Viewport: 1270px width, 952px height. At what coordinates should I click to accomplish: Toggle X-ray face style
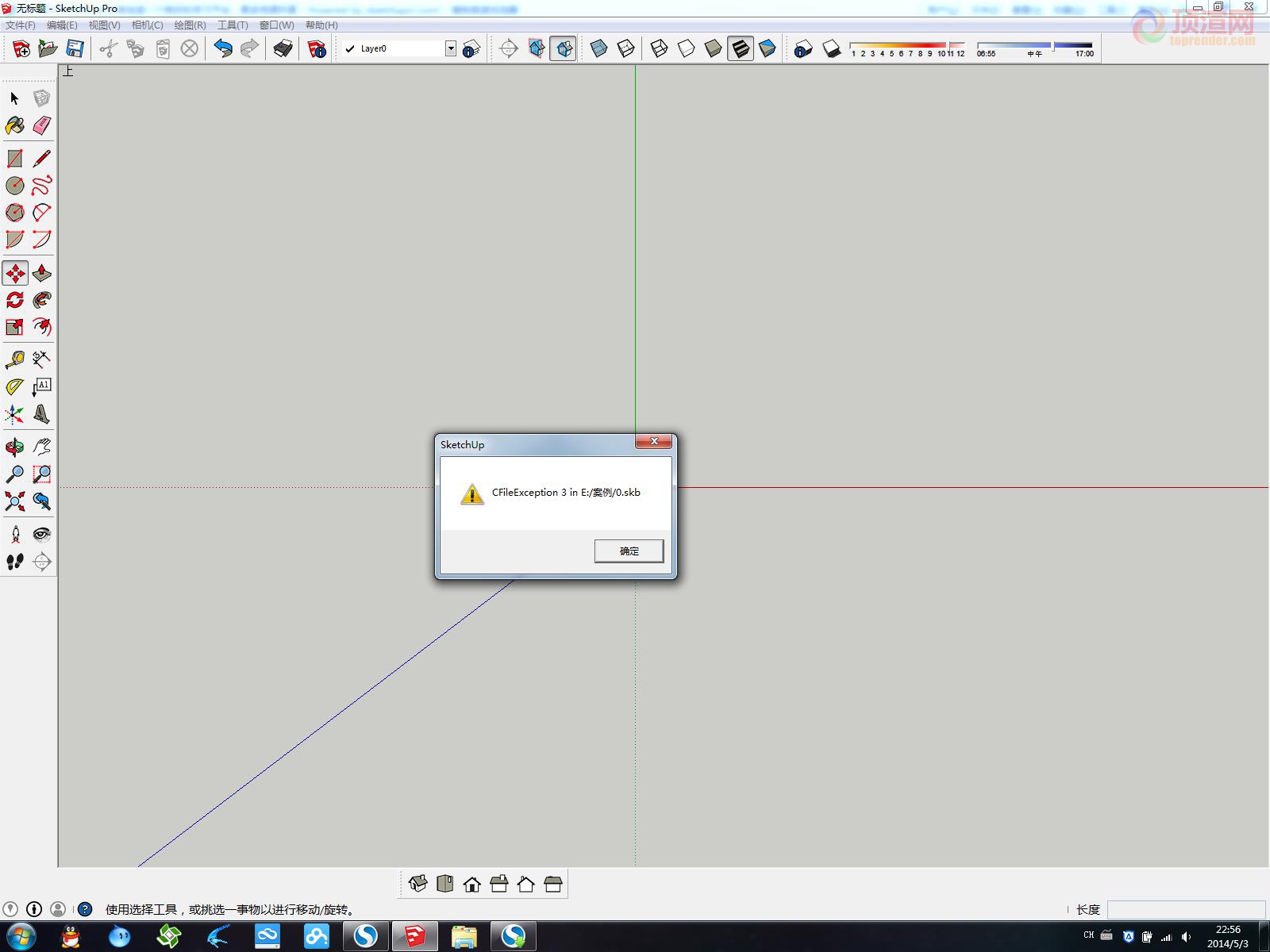[x=598, y=49]
